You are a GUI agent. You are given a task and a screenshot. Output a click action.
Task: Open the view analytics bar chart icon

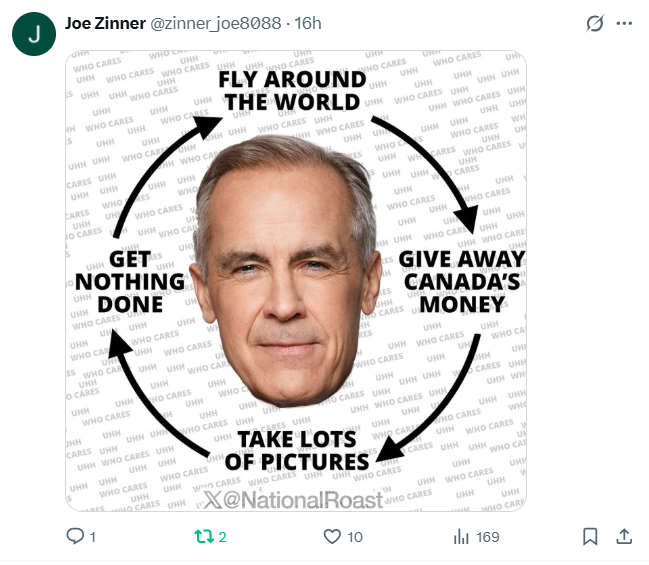(x=462, y=537)
